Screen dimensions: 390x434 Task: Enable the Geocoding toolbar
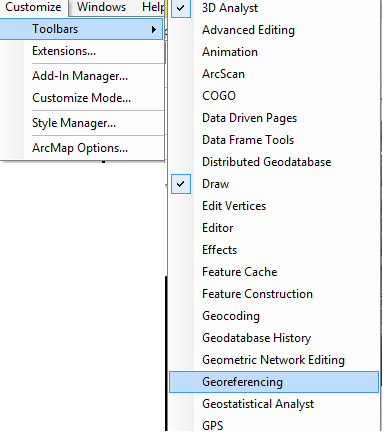coord(274,316)
